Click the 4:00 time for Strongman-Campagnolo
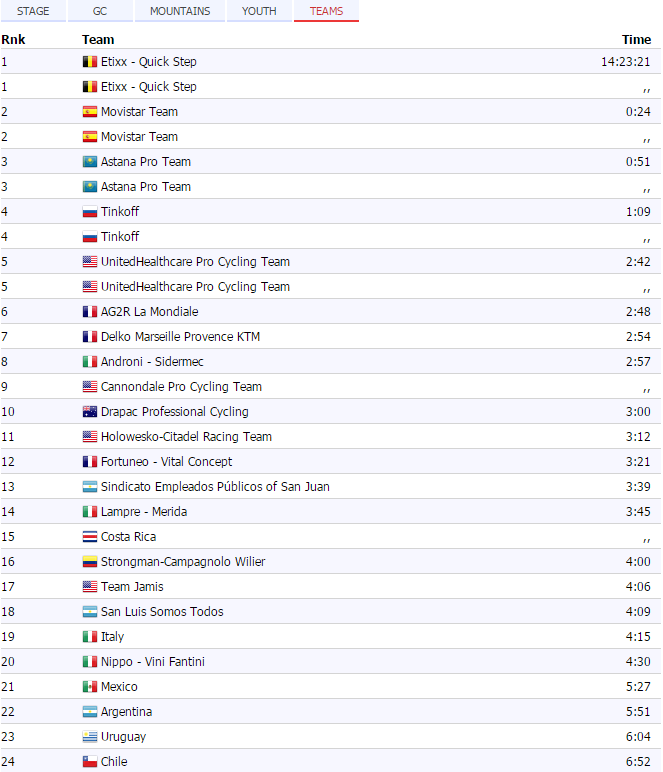 coord(638,562)
